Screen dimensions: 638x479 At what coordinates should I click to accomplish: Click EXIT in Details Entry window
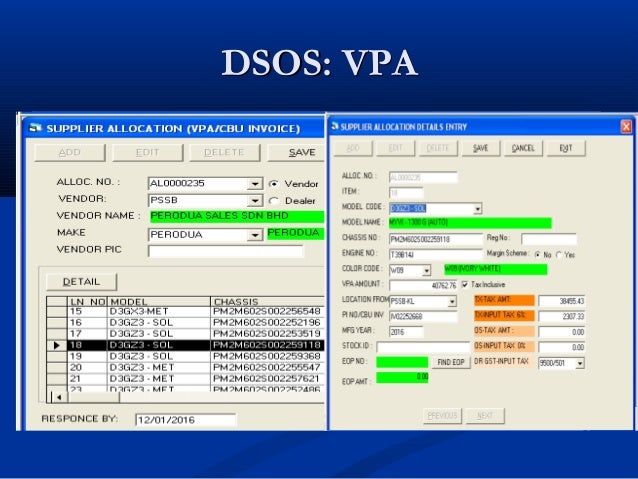coord(566,148)
